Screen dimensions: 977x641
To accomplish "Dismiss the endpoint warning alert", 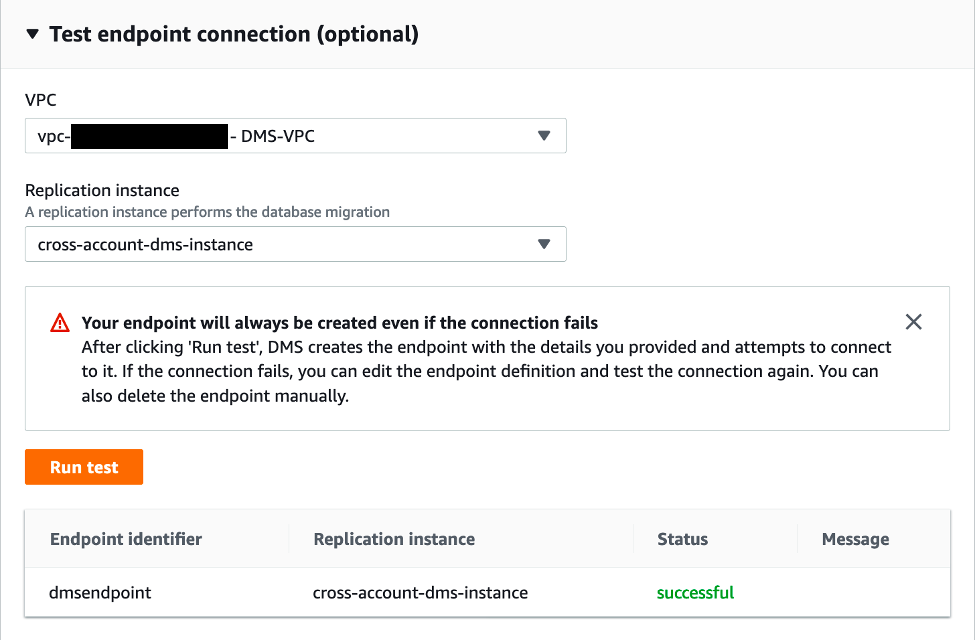I will tap(913, 322).
